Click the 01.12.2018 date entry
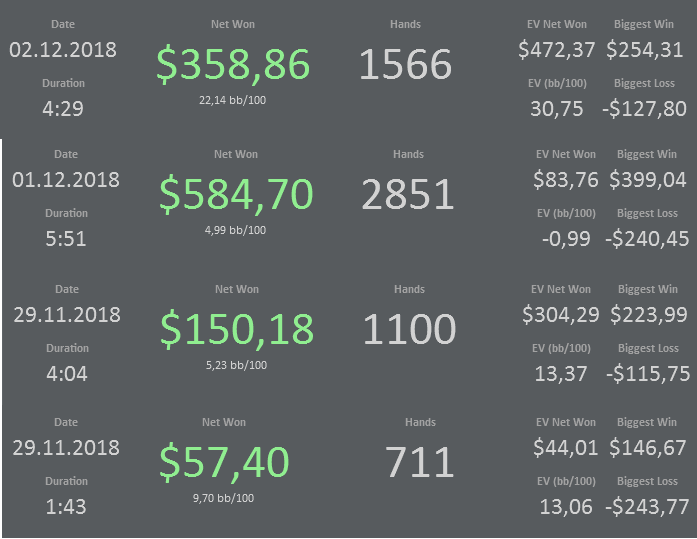Image resolution: width=697 pixels, height=539 pixels. (x=66, y=180)
